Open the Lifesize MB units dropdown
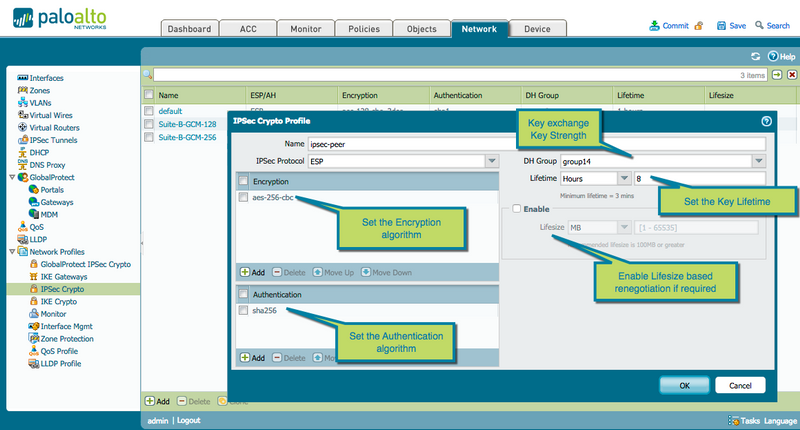The image size is (800, 430). (x=624, y=227)
